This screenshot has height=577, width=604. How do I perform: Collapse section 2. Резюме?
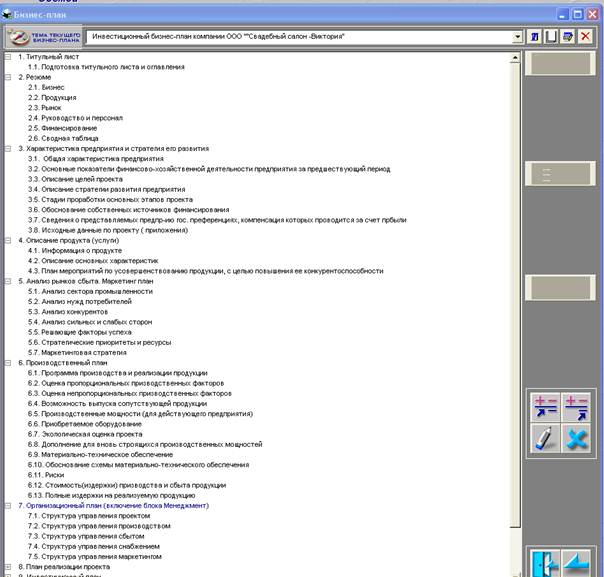coord(8,77)
